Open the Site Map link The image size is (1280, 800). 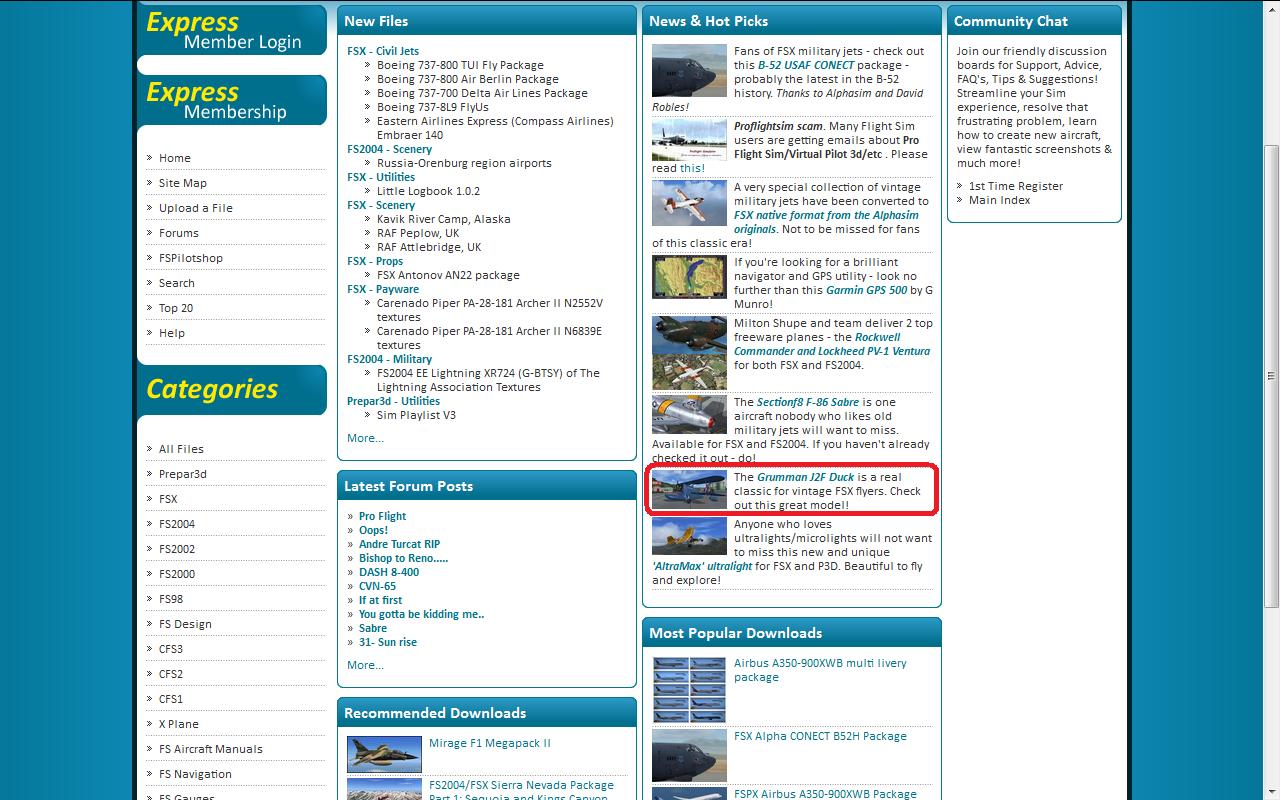click(183, 183)
